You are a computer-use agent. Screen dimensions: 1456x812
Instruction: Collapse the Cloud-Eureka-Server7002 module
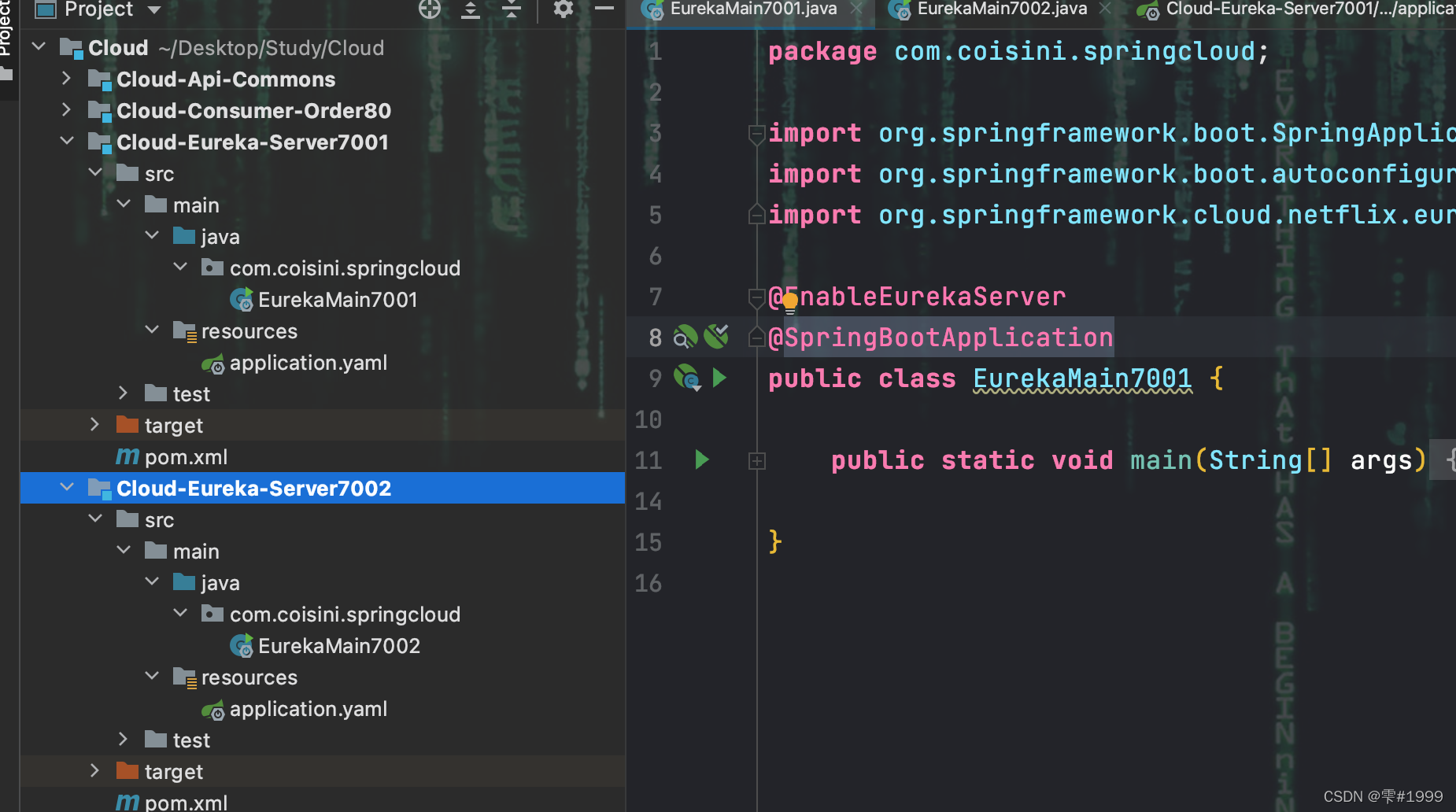tap(67, 488)
